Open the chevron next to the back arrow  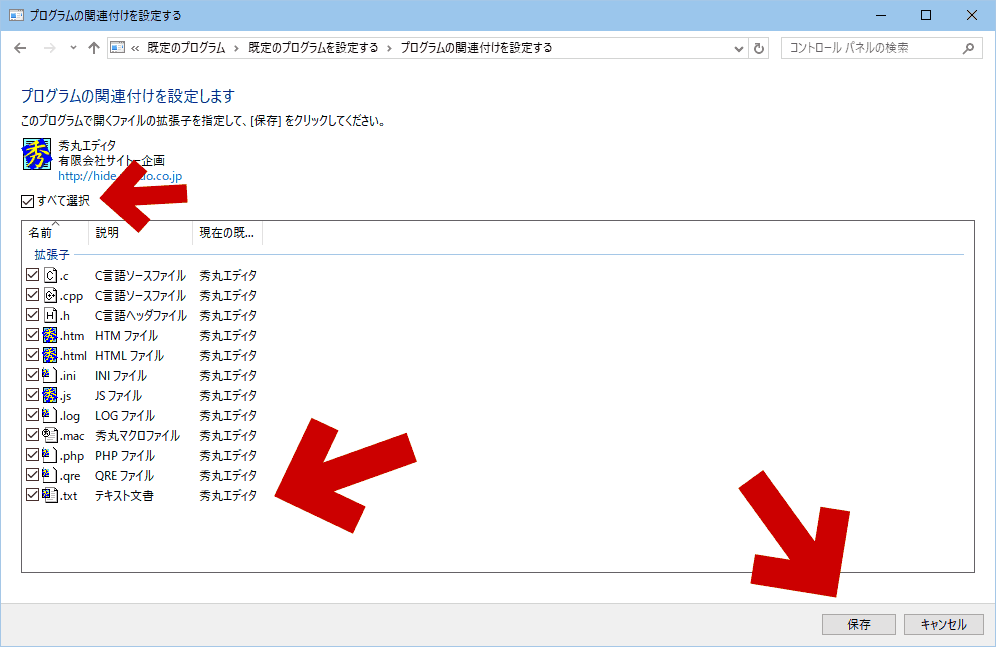pyautogui.click(x=72, y=47)
